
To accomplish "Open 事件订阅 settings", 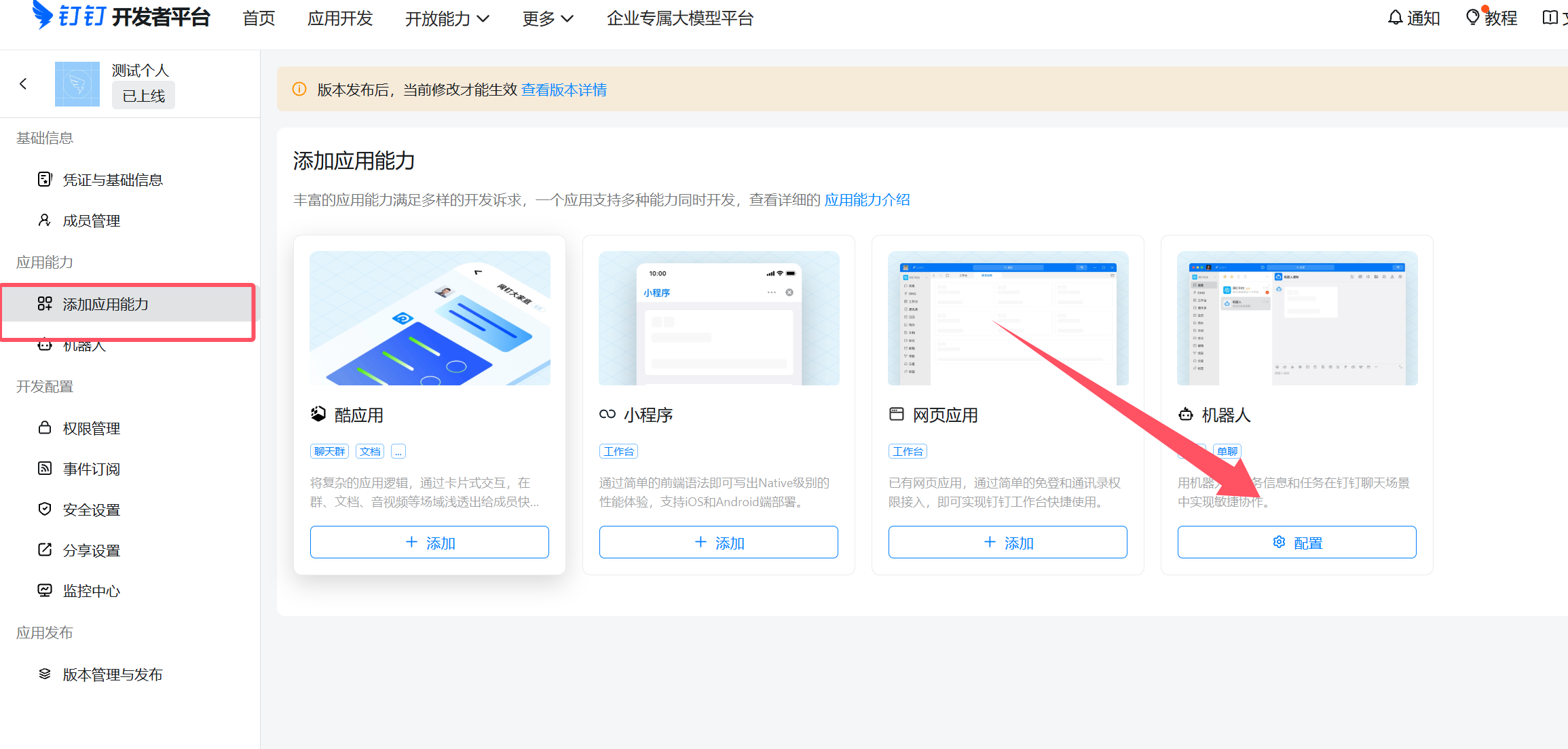I will point(90,468).
